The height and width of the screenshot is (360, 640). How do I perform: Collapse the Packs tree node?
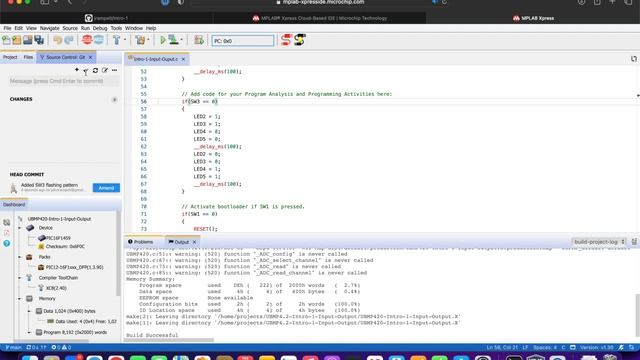pyautogui.click(x=20, y=257)
